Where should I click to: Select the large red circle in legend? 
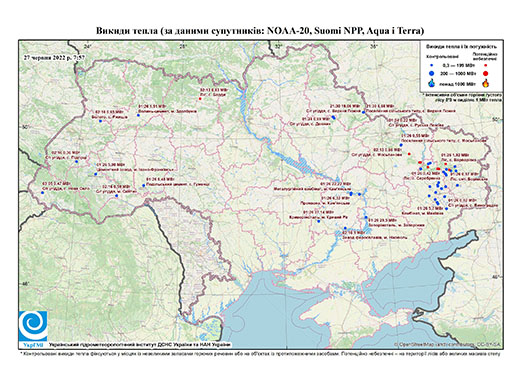(486, 73)
